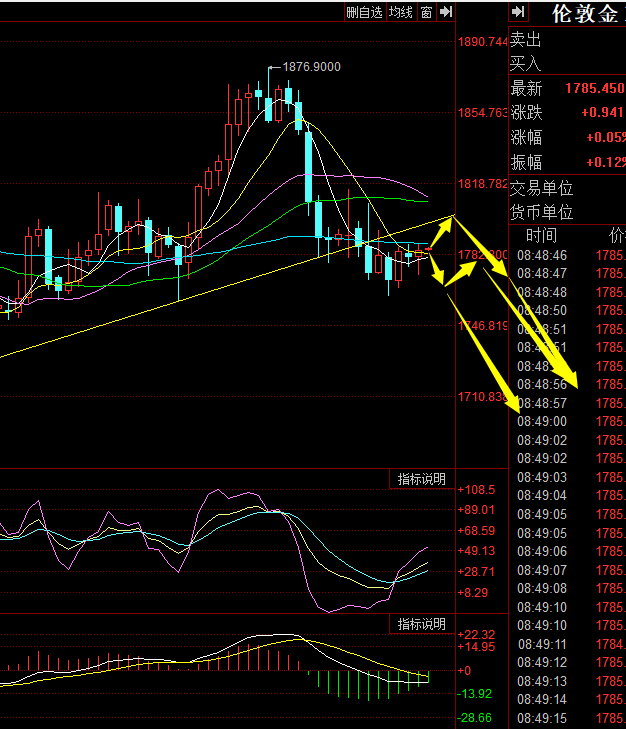Click the 买入 label in quote panel

pyautogui.click(x=526, y=63)
